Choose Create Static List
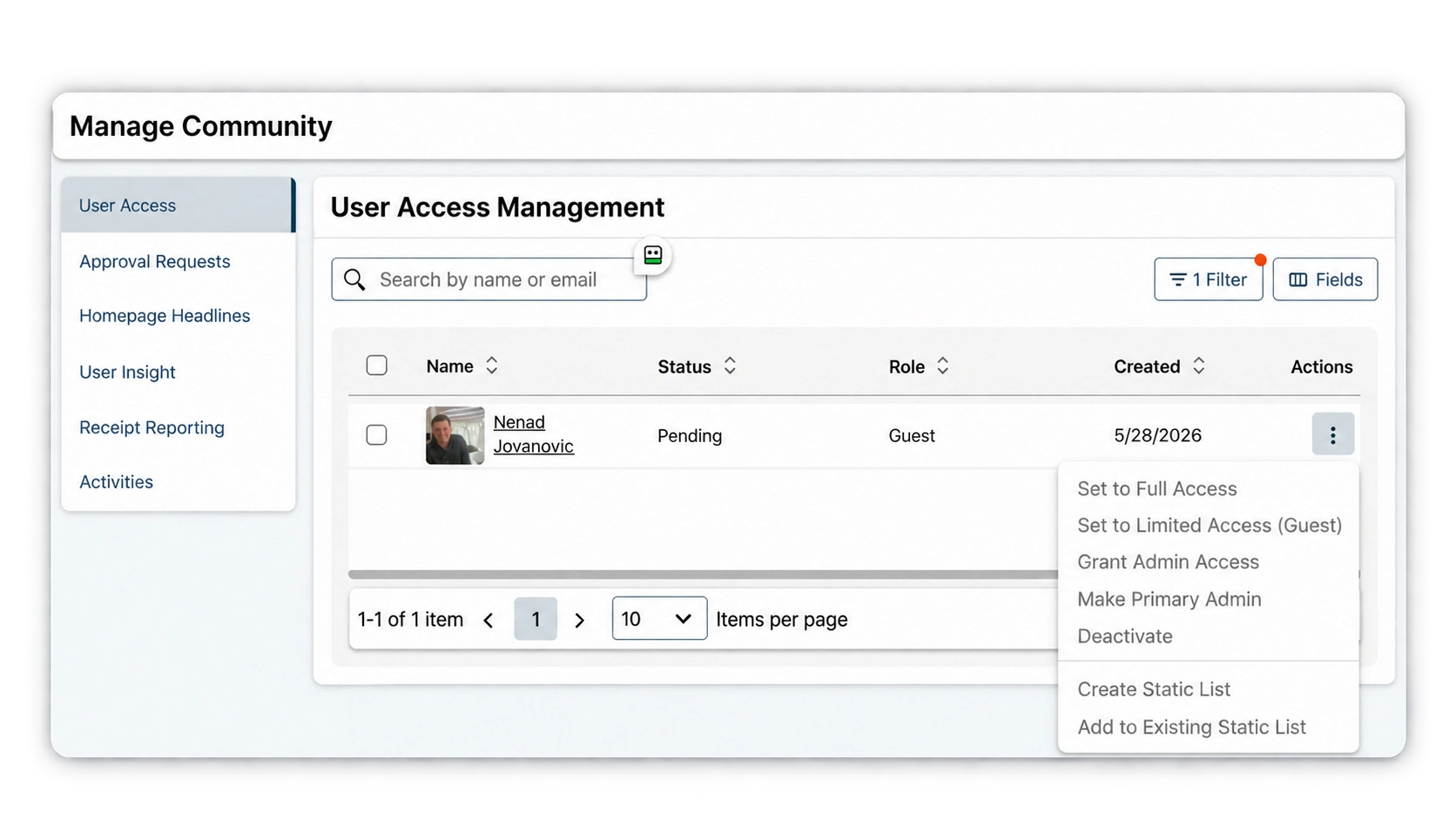The image size is (1456, 819). point(1154,688)
